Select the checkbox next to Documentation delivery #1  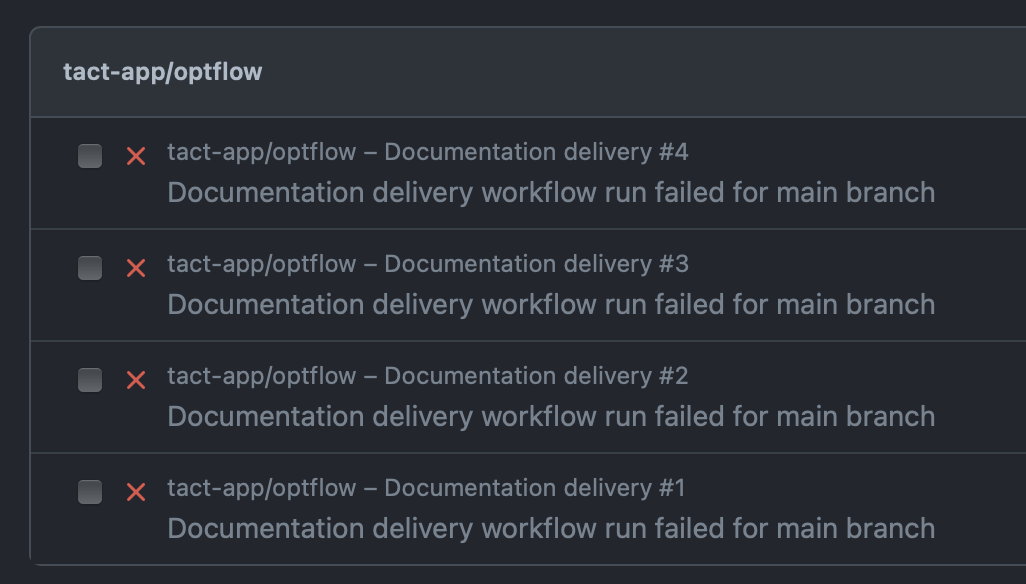(x=90, y=492)
